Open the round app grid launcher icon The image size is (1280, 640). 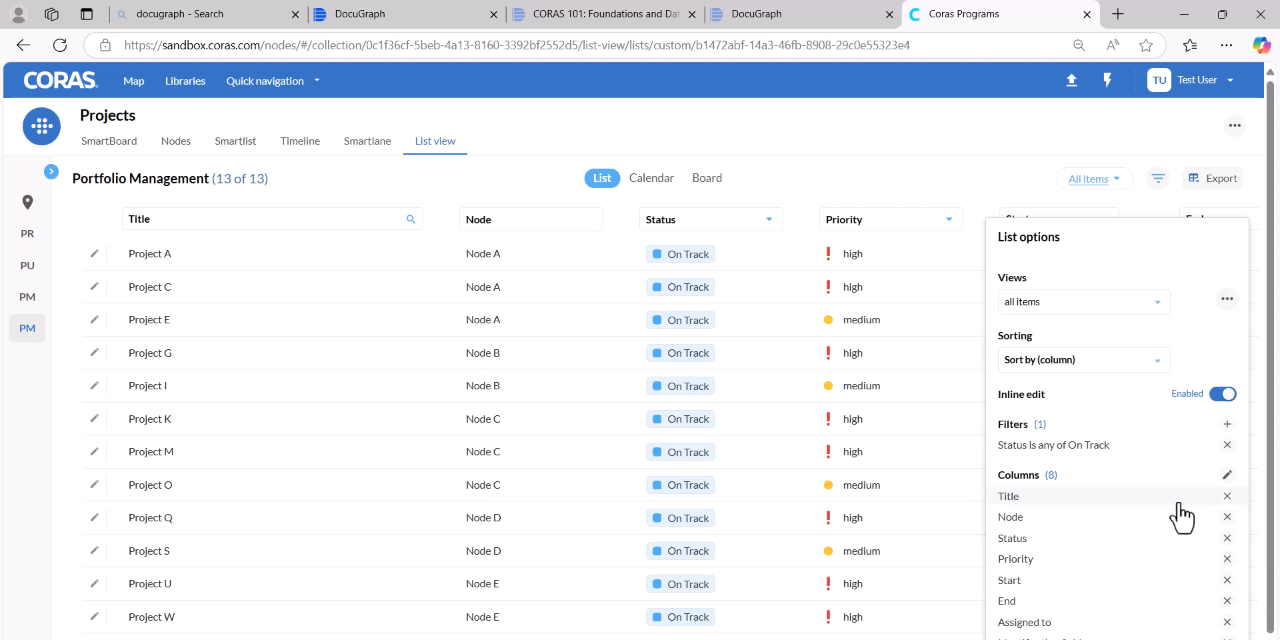(41, 126)
